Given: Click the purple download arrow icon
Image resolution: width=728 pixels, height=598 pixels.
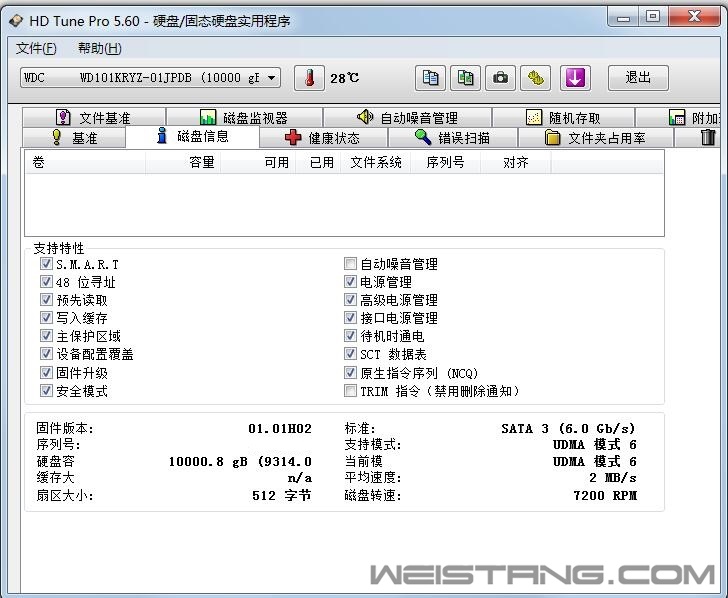Looking at the screenshot, I should 575,78.
